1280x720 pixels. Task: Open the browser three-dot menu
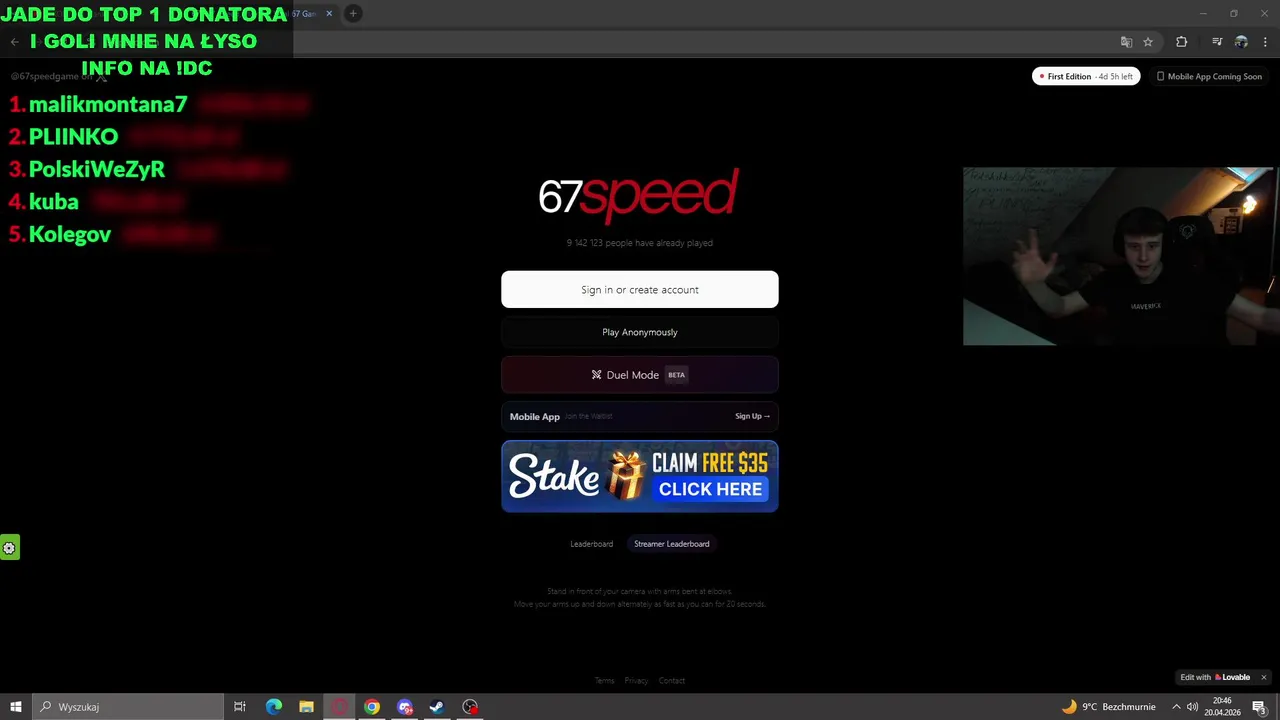coord(1265,42)
